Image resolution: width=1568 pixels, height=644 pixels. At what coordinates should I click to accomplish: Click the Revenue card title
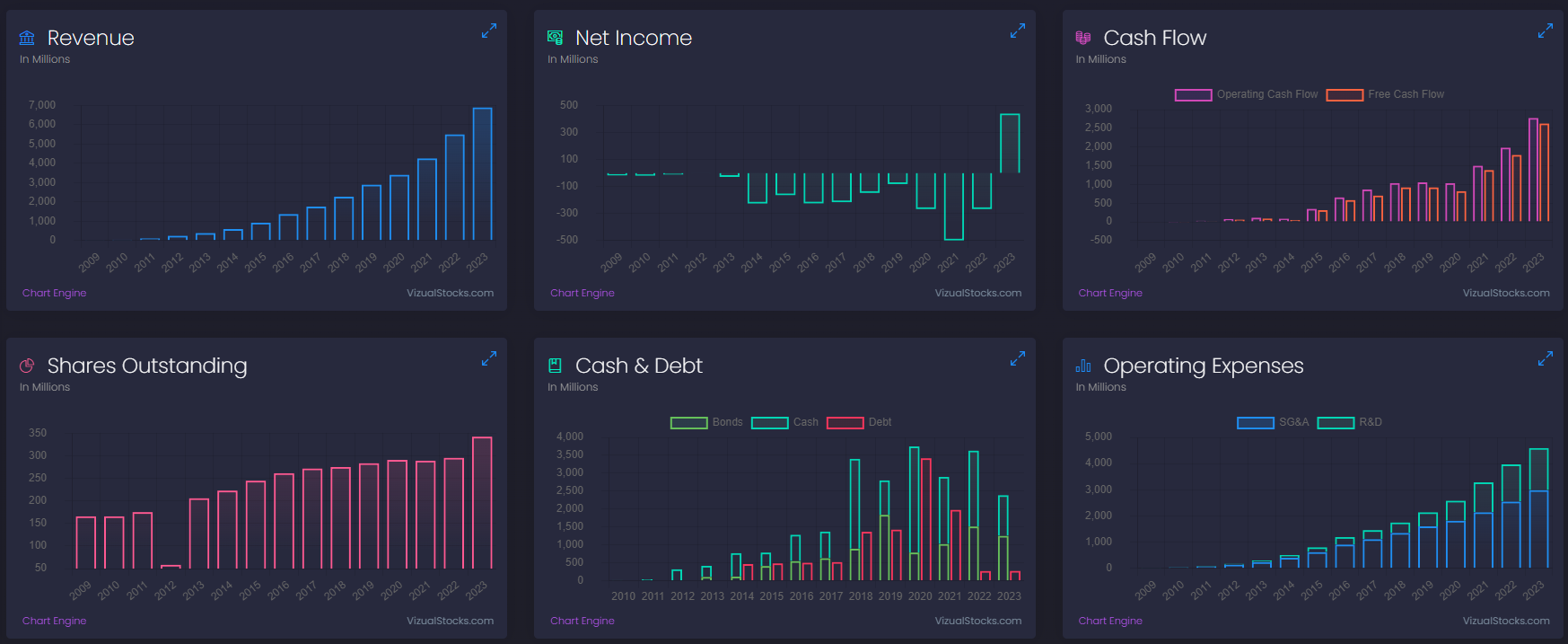[91, 38]
